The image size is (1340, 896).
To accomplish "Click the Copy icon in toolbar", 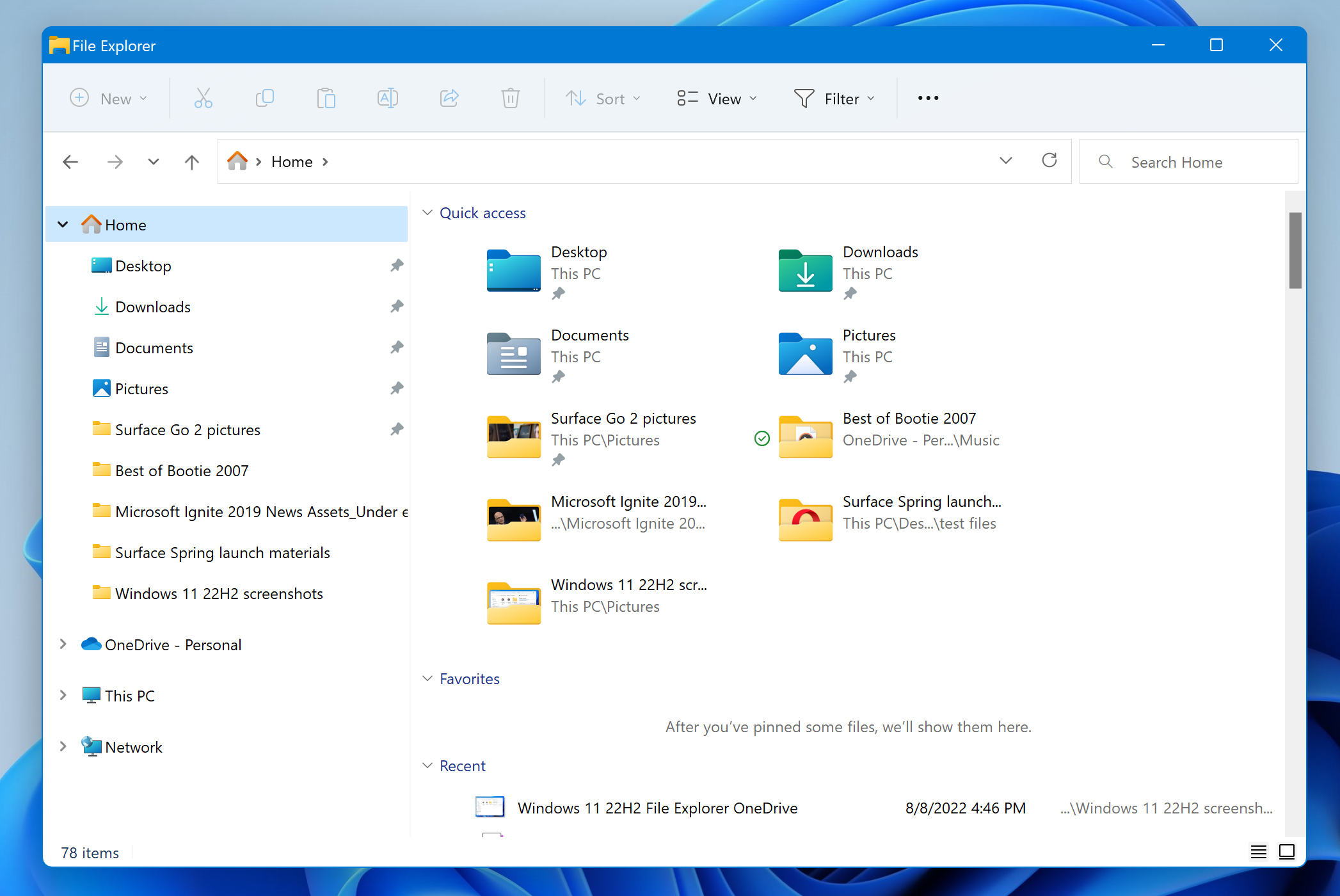I will [x=264, y=98].
